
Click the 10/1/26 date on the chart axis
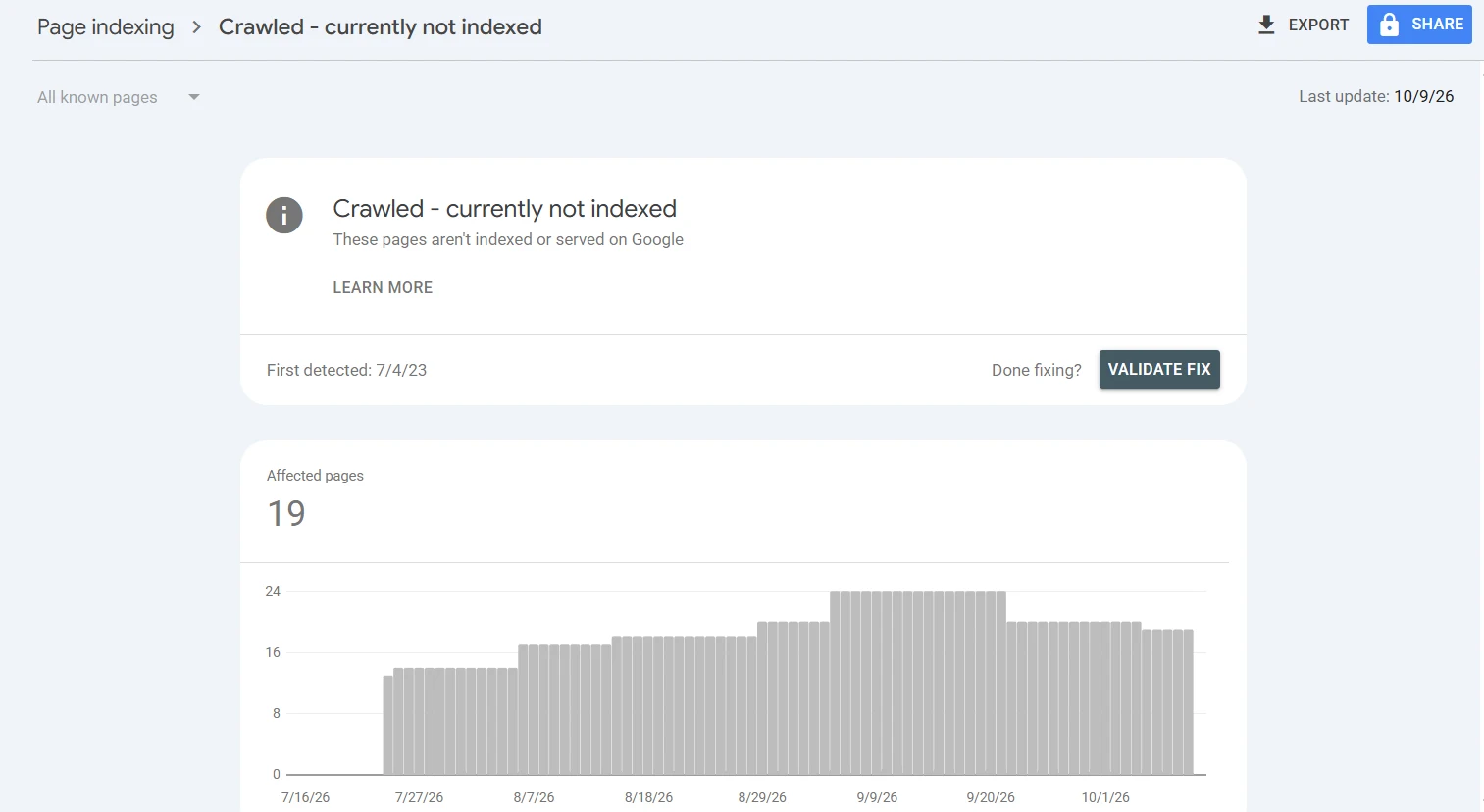pyautogui.click(x=1105, y=797)
